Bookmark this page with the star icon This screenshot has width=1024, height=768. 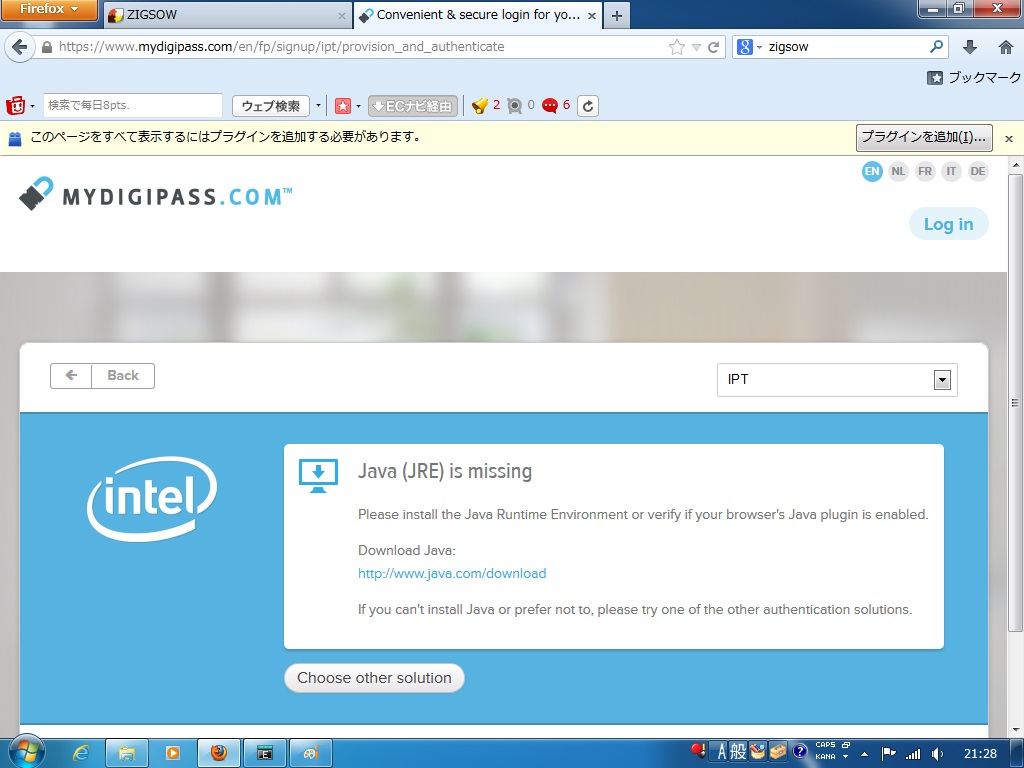click(x=677, y=47)
